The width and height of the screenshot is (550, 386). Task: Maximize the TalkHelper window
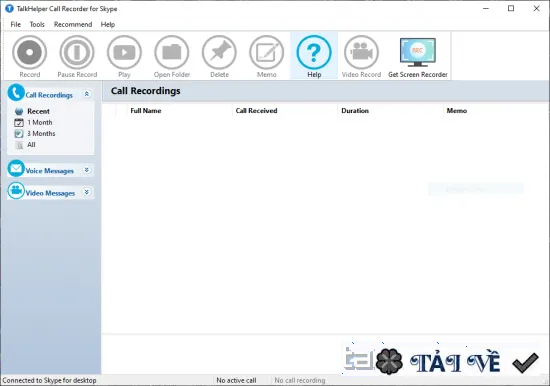[511, 8]
